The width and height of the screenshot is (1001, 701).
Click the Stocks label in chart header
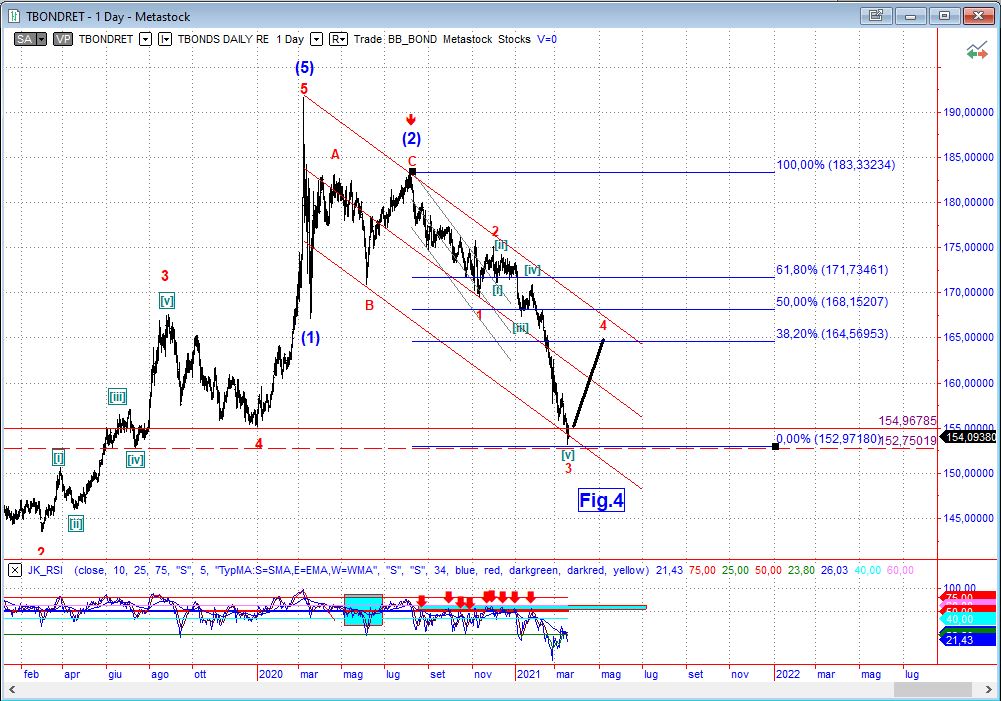[514, 39]
